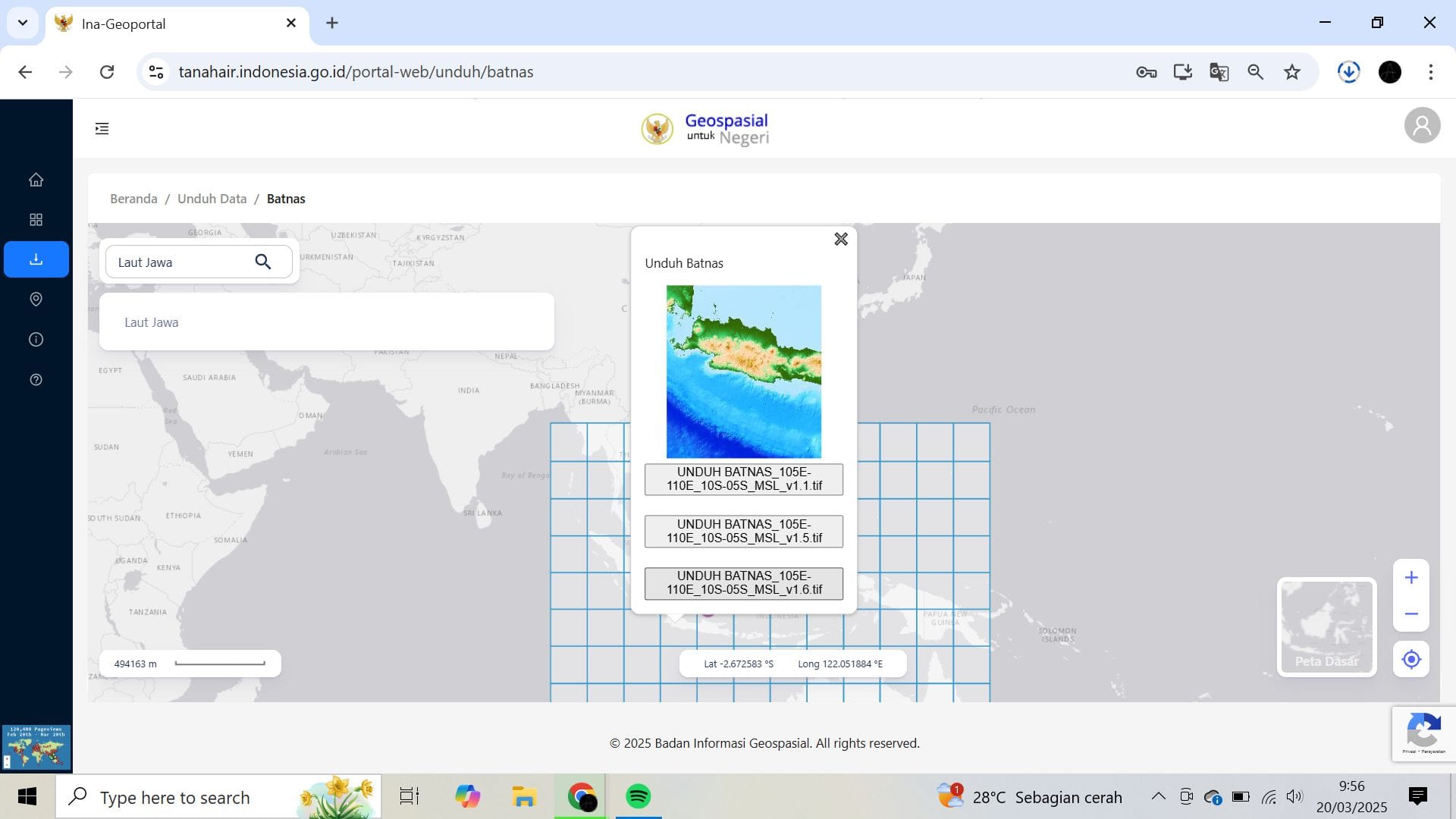
Task: Open the Home icon in the sidebar
Action: [x=36, y=180]
